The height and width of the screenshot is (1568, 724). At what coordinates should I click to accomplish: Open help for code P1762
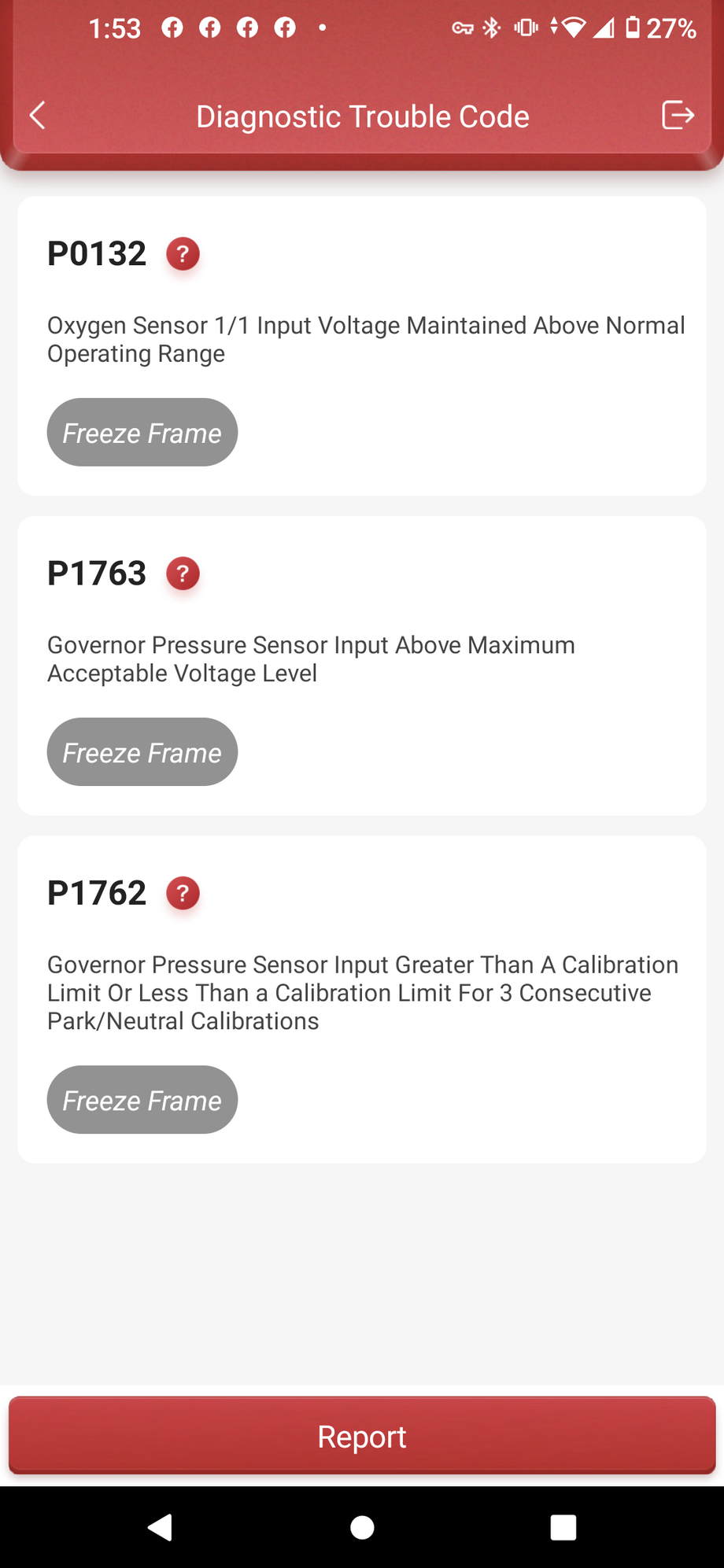pyautogui.click(x=183, y=893)
